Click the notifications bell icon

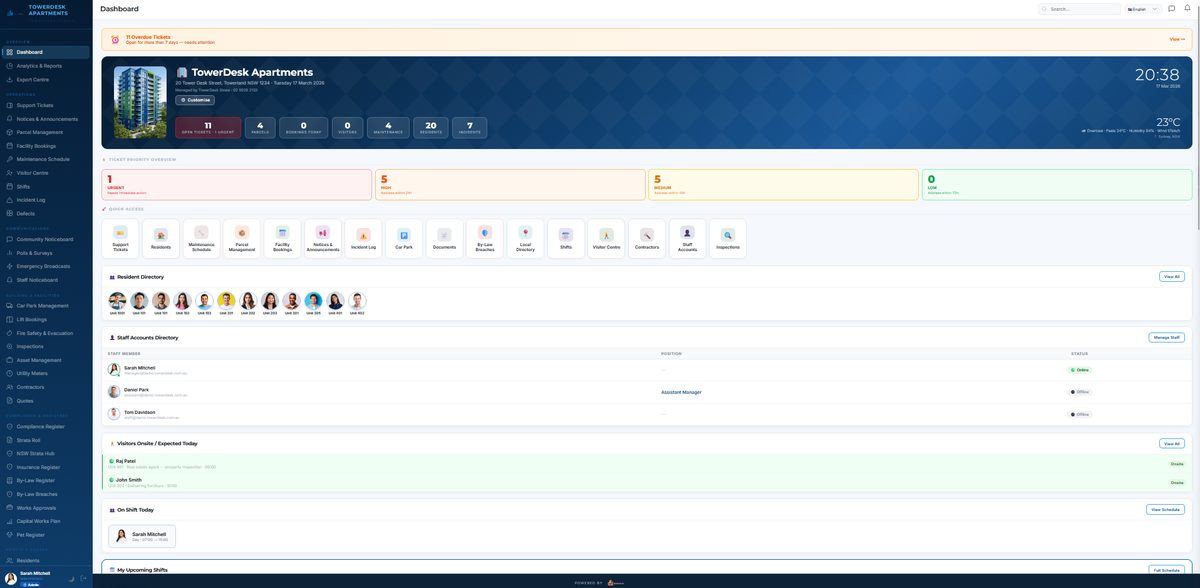[1185, 6]
